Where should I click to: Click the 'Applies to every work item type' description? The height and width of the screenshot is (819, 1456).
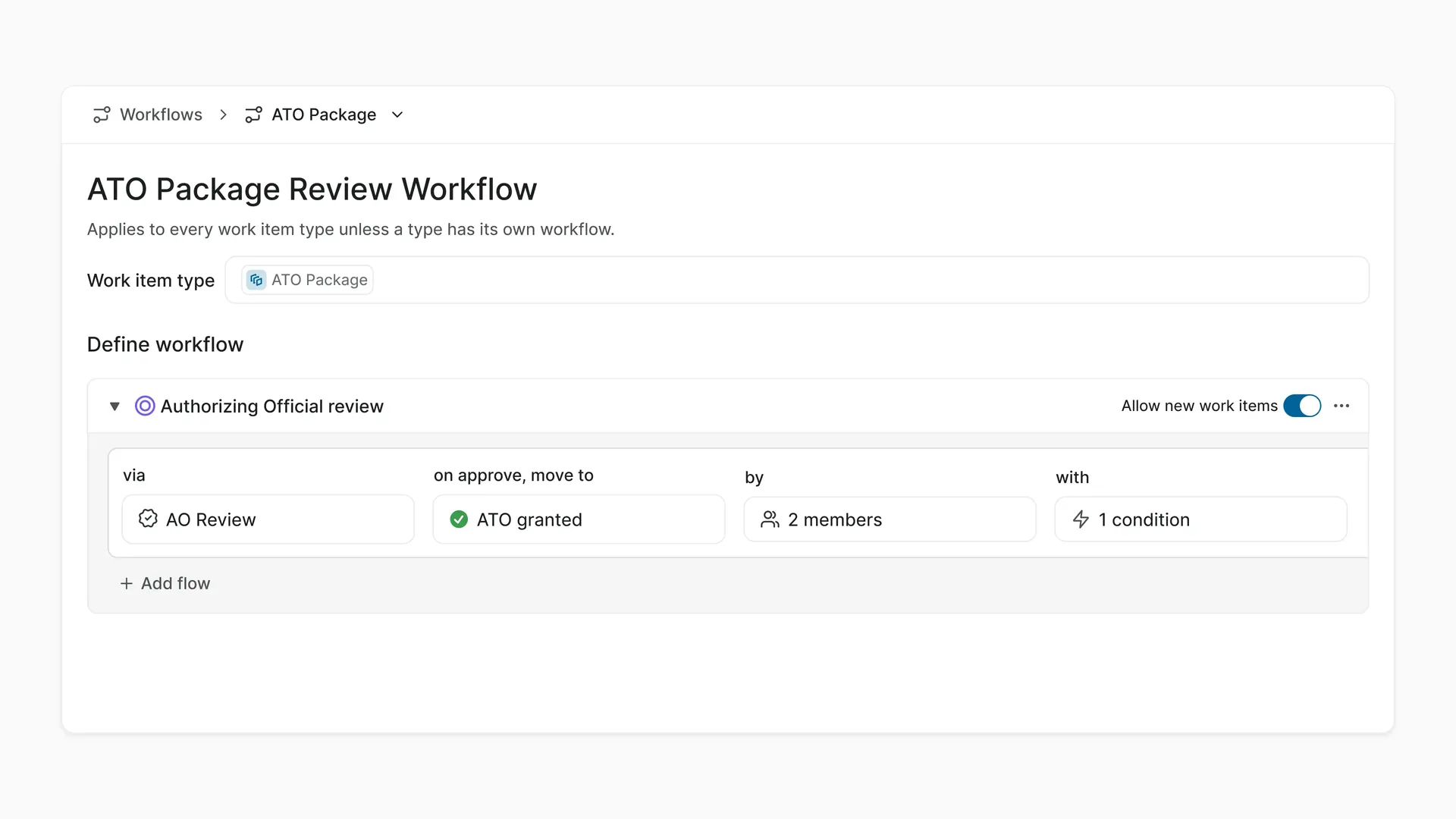(x=350, y=229)
